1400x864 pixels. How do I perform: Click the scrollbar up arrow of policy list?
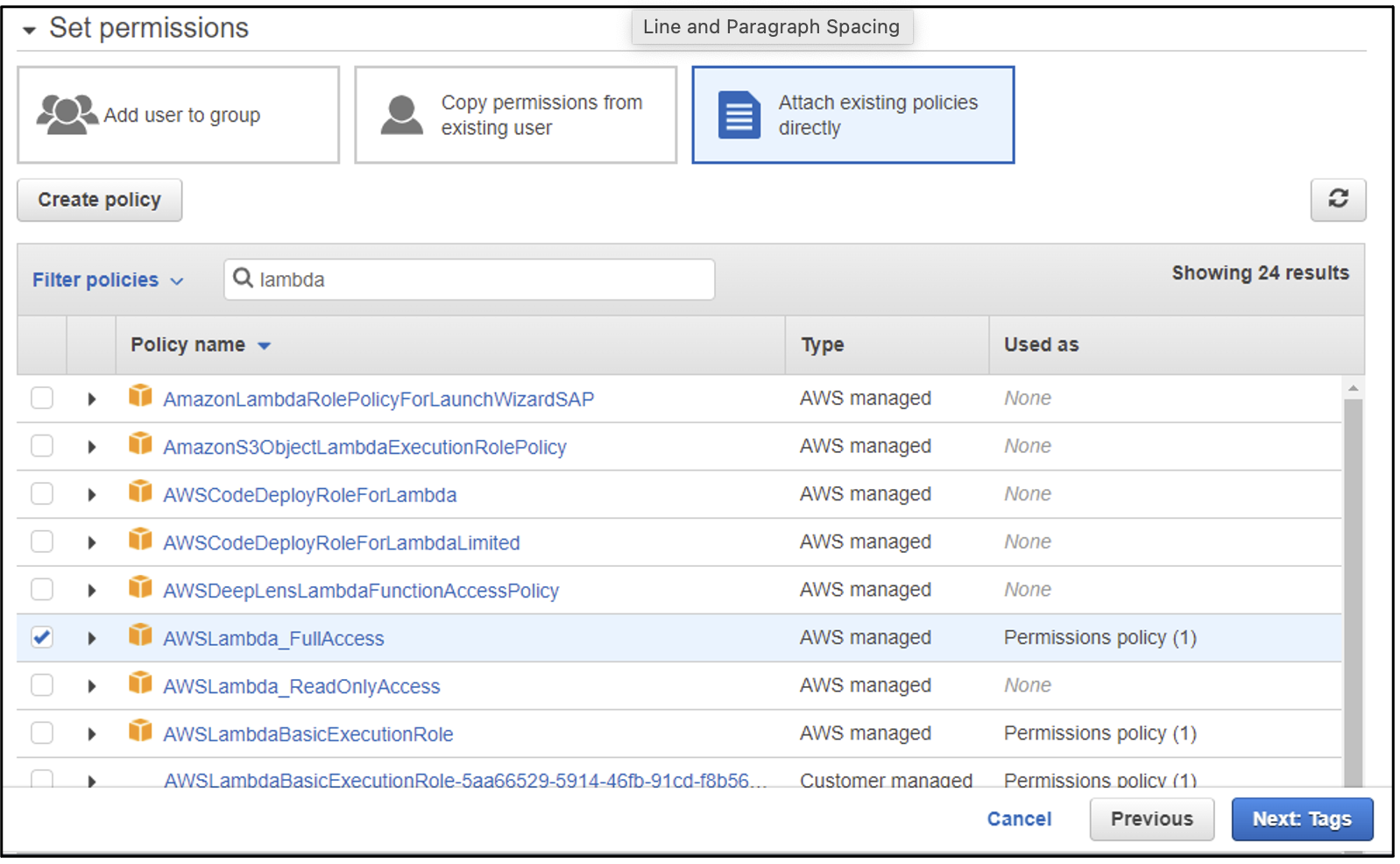pos(1353,387)
